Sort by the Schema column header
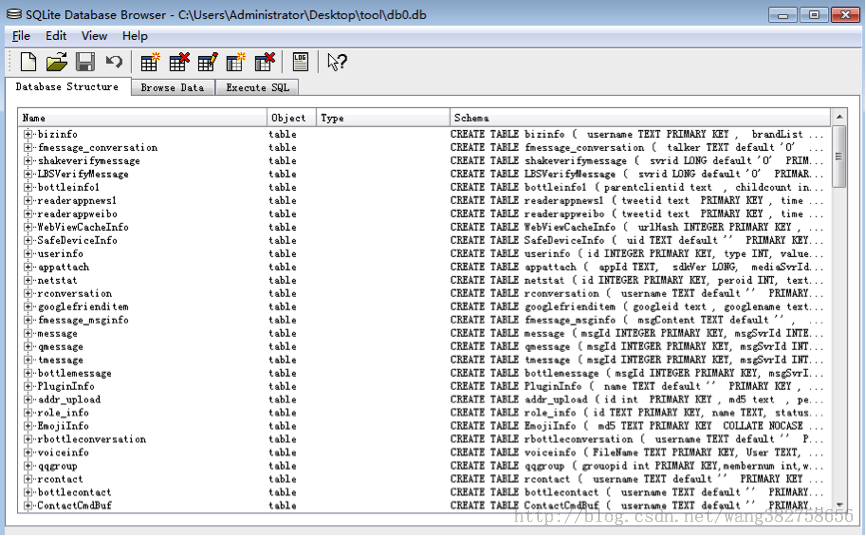Viewport: 866px width, 536px height. (x=640, y=118)
